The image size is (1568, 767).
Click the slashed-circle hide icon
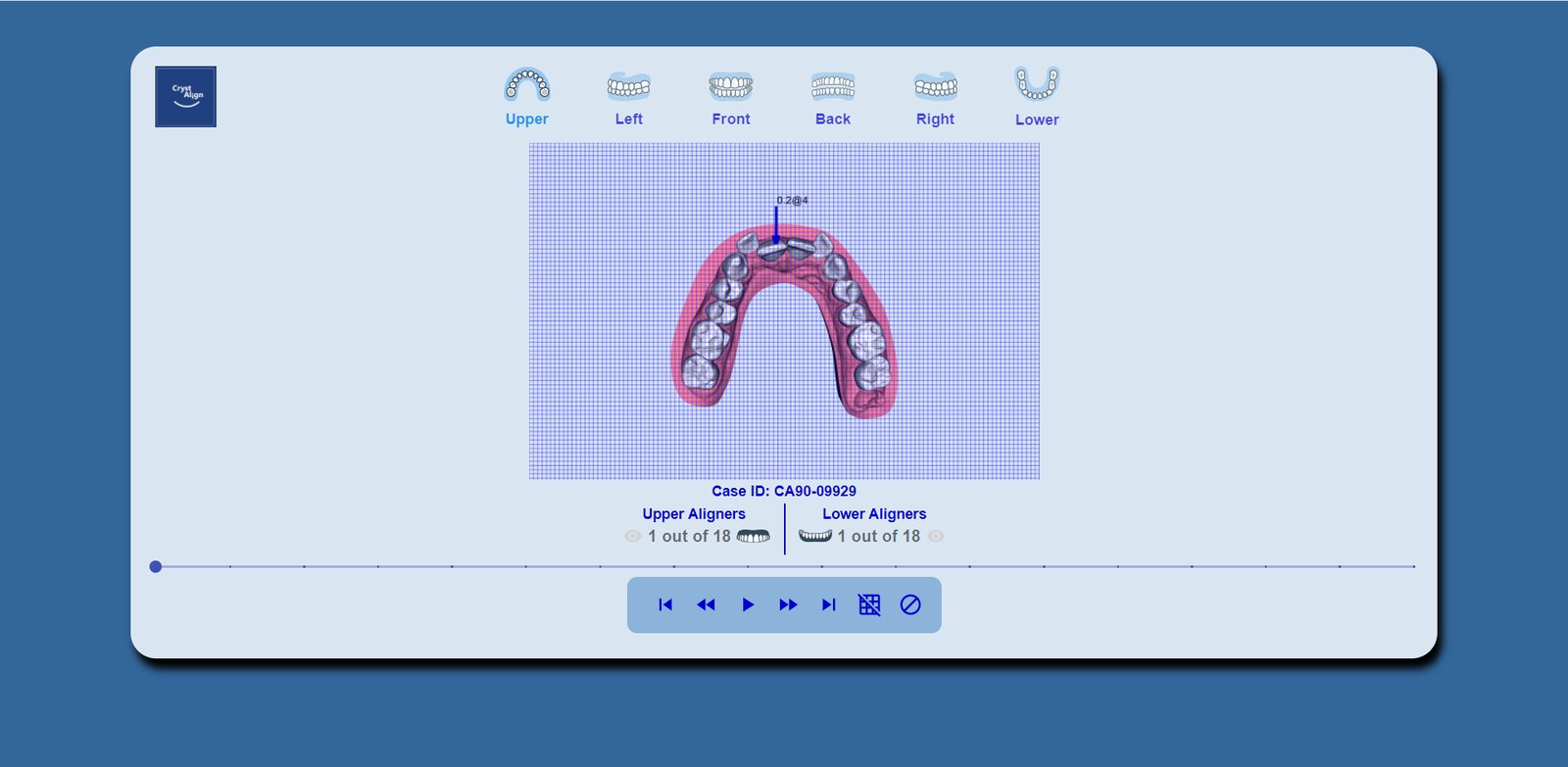click(910, 604)
